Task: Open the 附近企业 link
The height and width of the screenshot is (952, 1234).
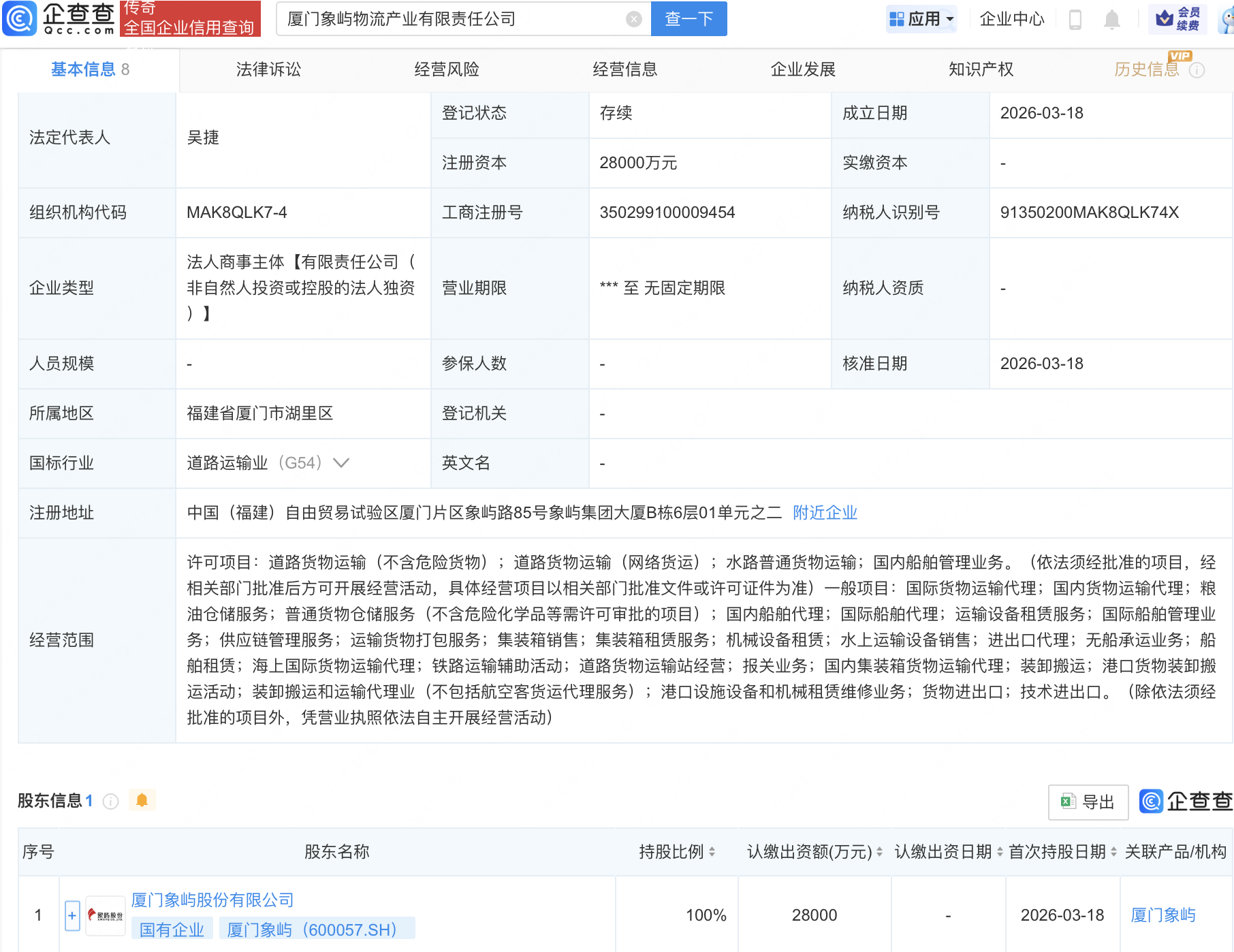Action: point(825,513)
